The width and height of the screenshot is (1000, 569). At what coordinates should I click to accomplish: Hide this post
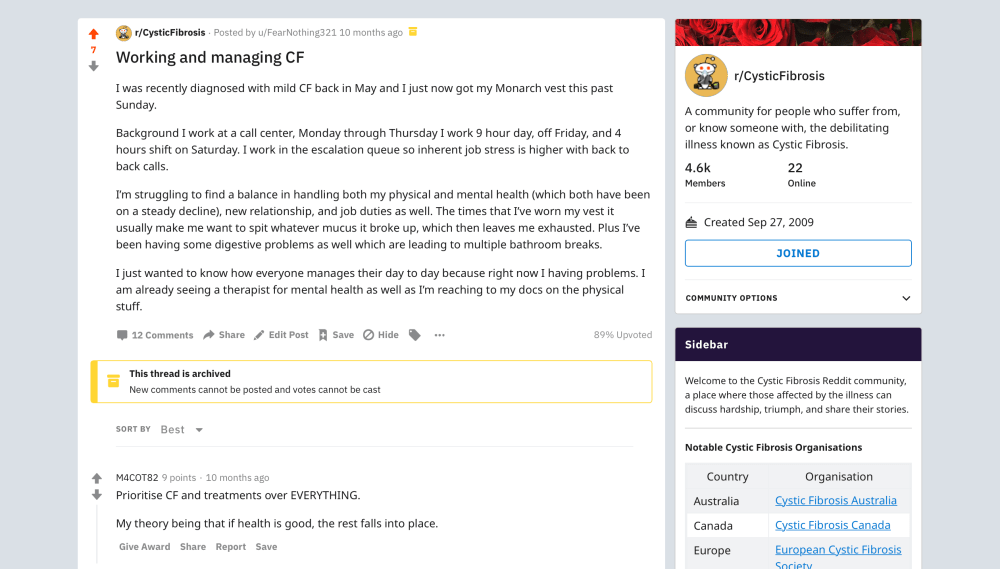click(380, 335)
